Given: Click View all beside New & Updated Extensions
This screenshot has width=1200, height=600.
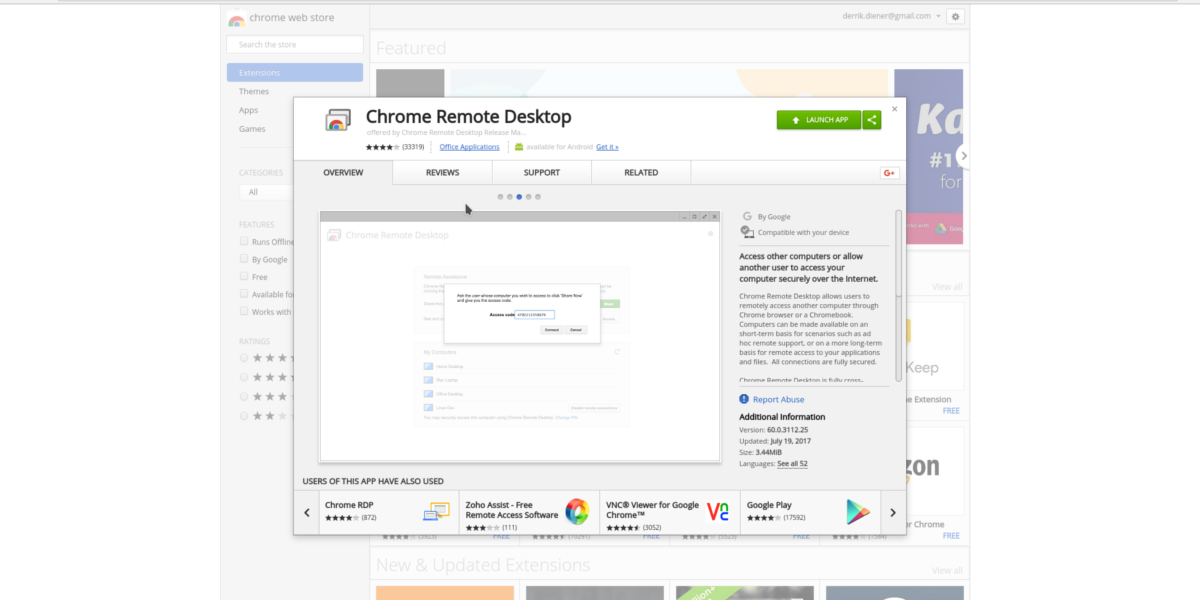Looking at the screenshot, I should coord(947,570).
